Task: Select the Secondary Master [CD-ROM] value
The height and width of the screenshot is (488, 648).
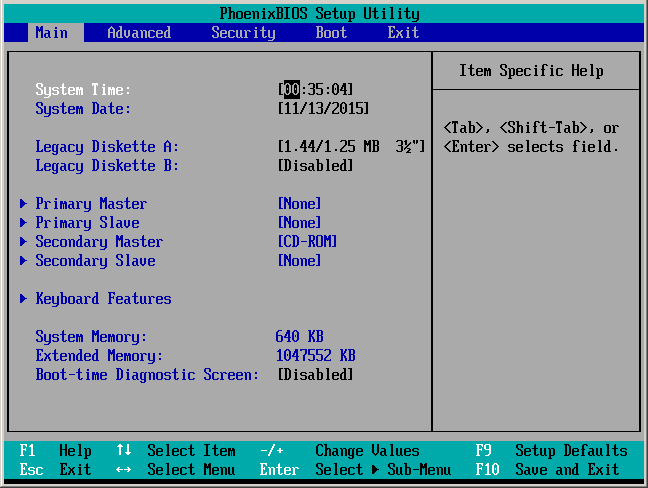Action: (307, 241)
